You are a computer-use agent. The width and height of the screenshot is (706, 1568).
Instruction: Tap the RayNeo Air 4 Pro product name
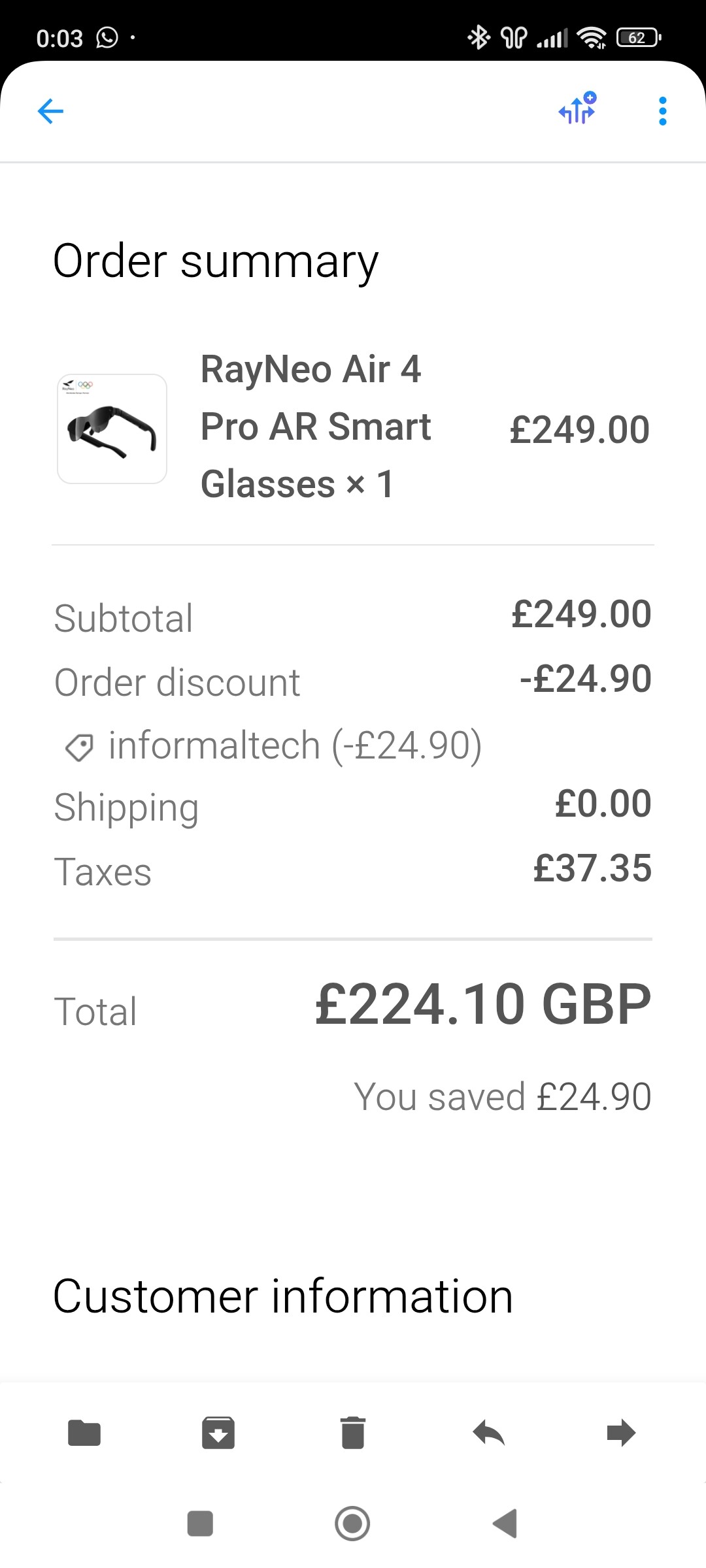(x=315, y=426)
